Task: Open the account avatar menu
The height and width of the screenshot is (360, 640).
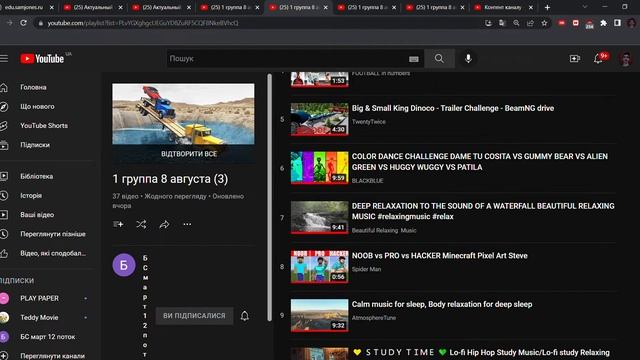Action: [x=626, y=58]
